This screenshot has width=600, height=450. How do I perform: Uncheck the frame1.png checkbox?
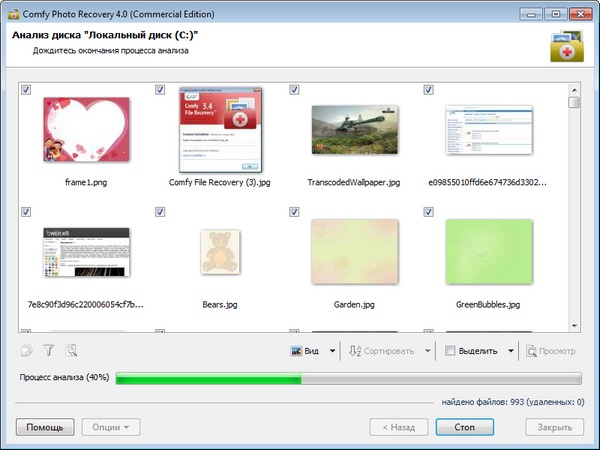pos(27,90)
